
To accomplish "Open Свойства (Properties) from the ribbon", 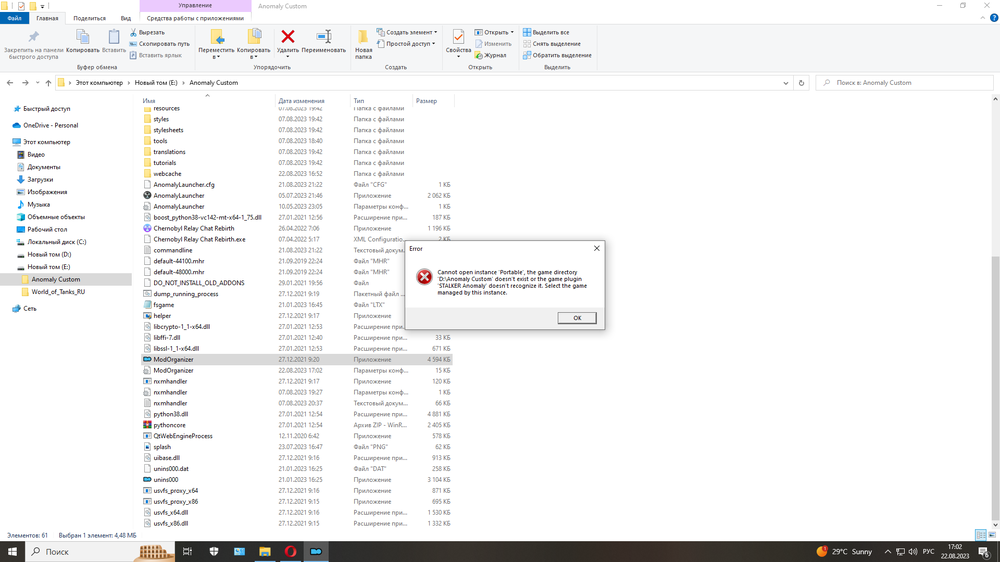I will coord(458,41).
